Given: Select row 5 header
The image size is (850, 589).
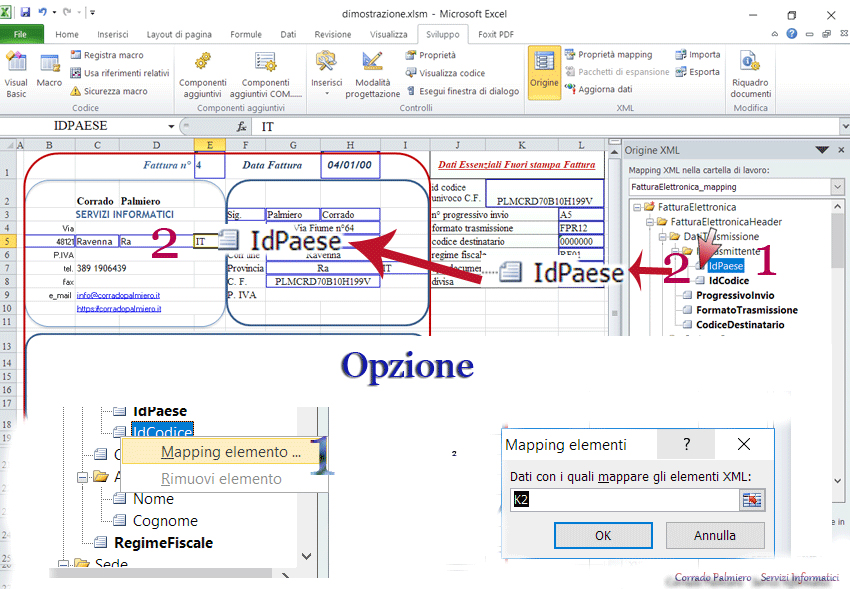Looking at the screenshot, I should [8, 241].
